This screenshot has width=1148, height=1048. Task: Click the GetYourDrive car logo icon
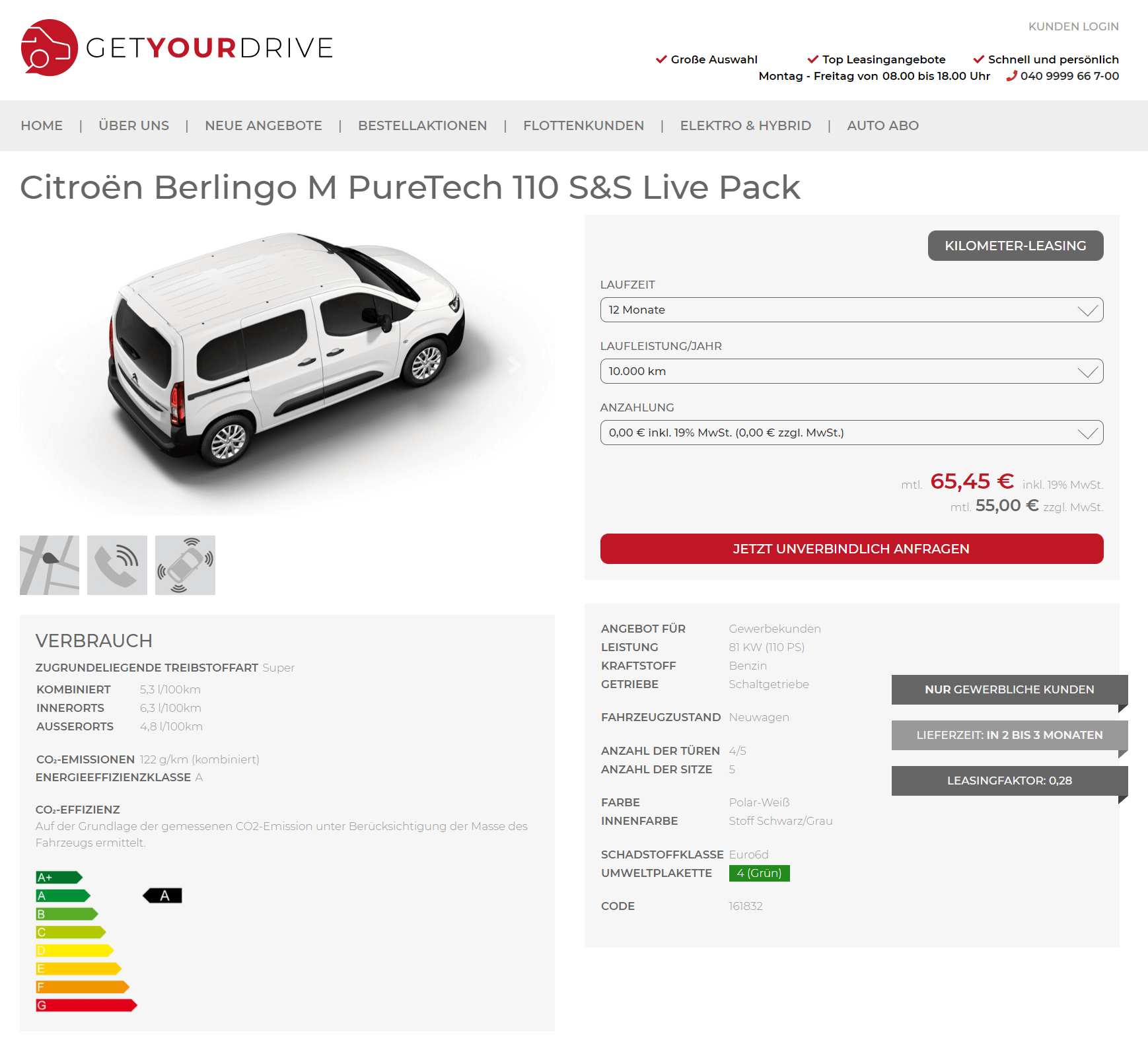pos(50,48)
